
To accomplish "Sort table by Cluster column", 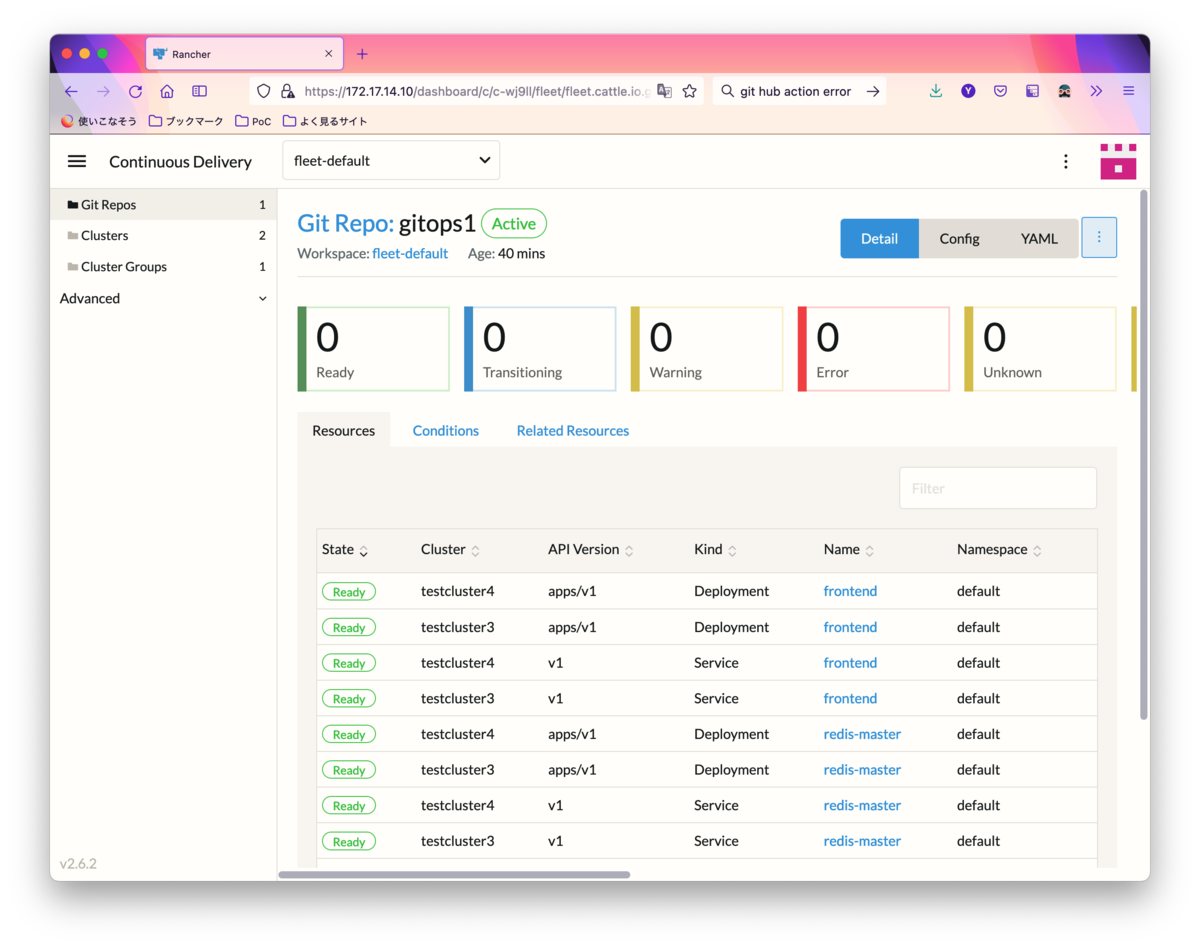I will pos(450,550).
